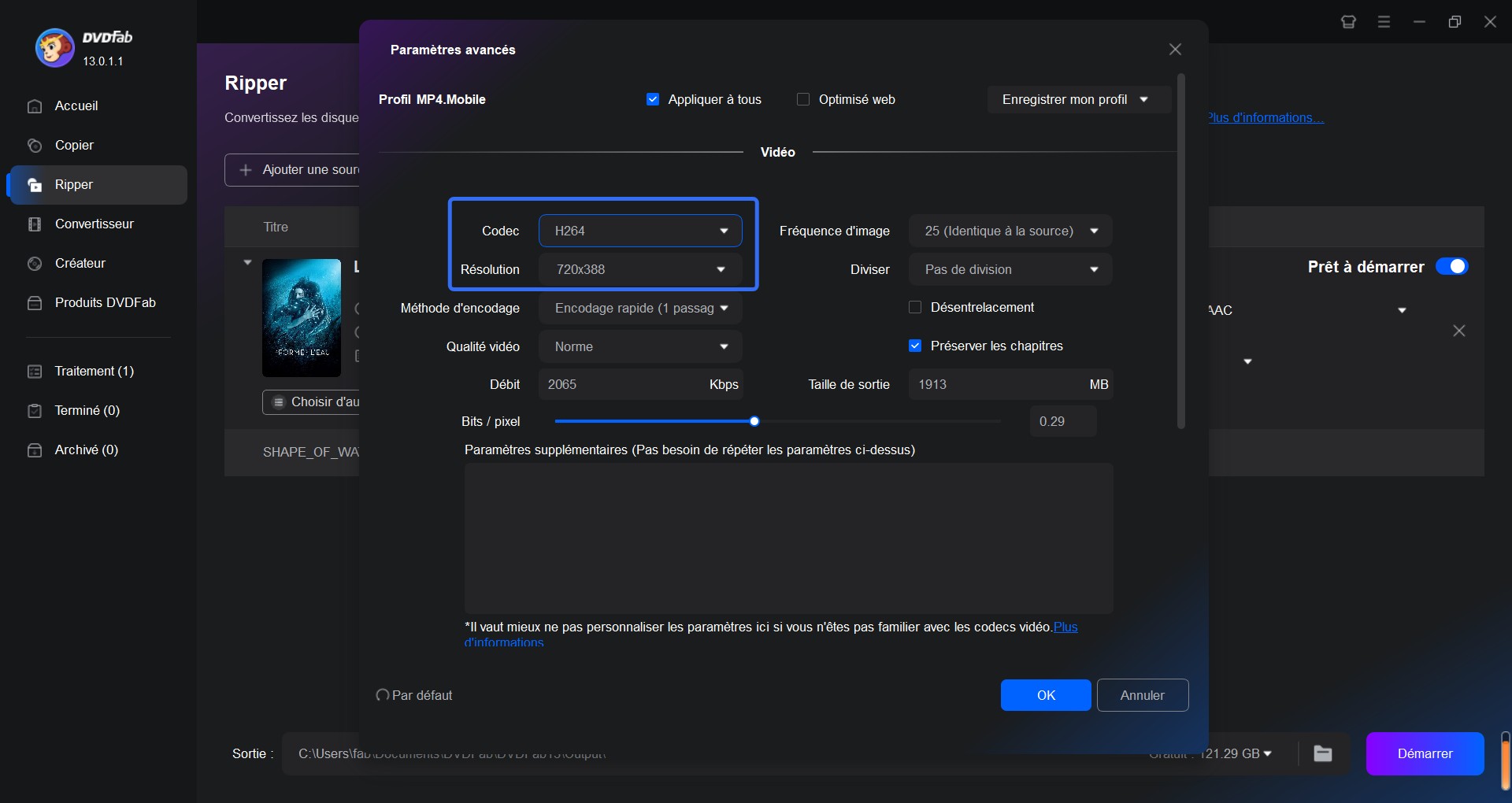Open free space GB dropdown arrow
This screenshot has width=1512, height=803.
[x=1267, y=753]
